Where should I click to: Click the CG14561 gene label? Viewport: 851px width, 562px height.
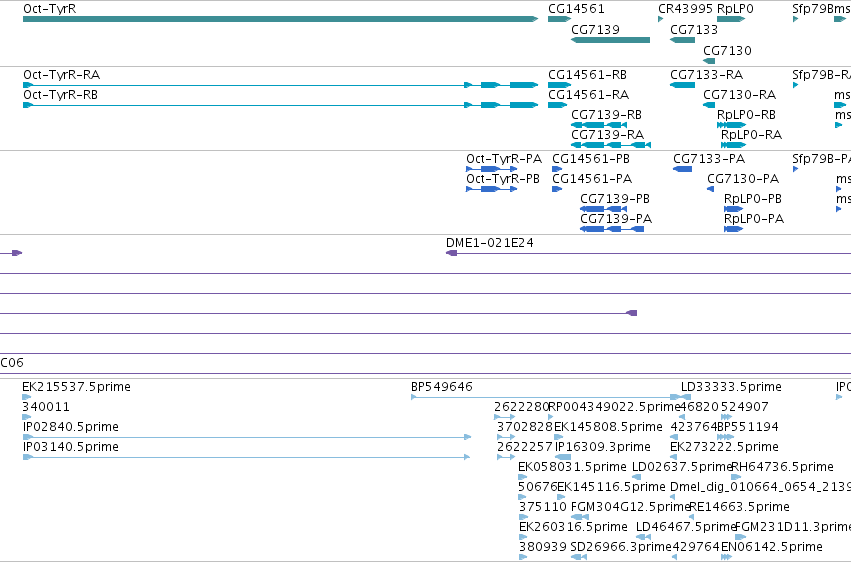click(x=576, y=9)
